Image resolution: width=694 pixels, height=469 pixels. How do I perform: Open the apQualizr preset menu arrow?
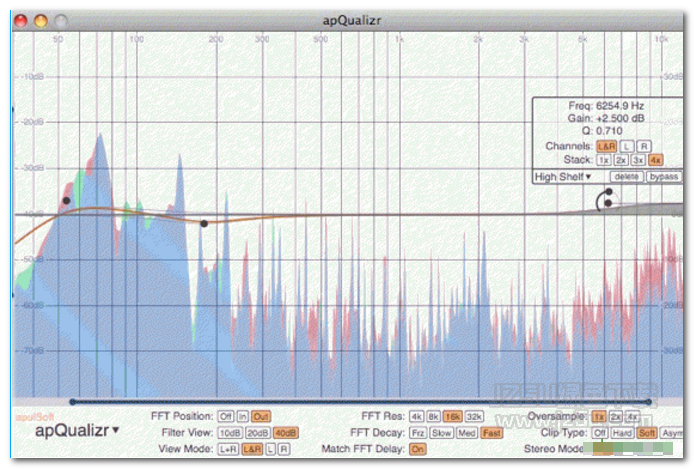tap(116, 429)
